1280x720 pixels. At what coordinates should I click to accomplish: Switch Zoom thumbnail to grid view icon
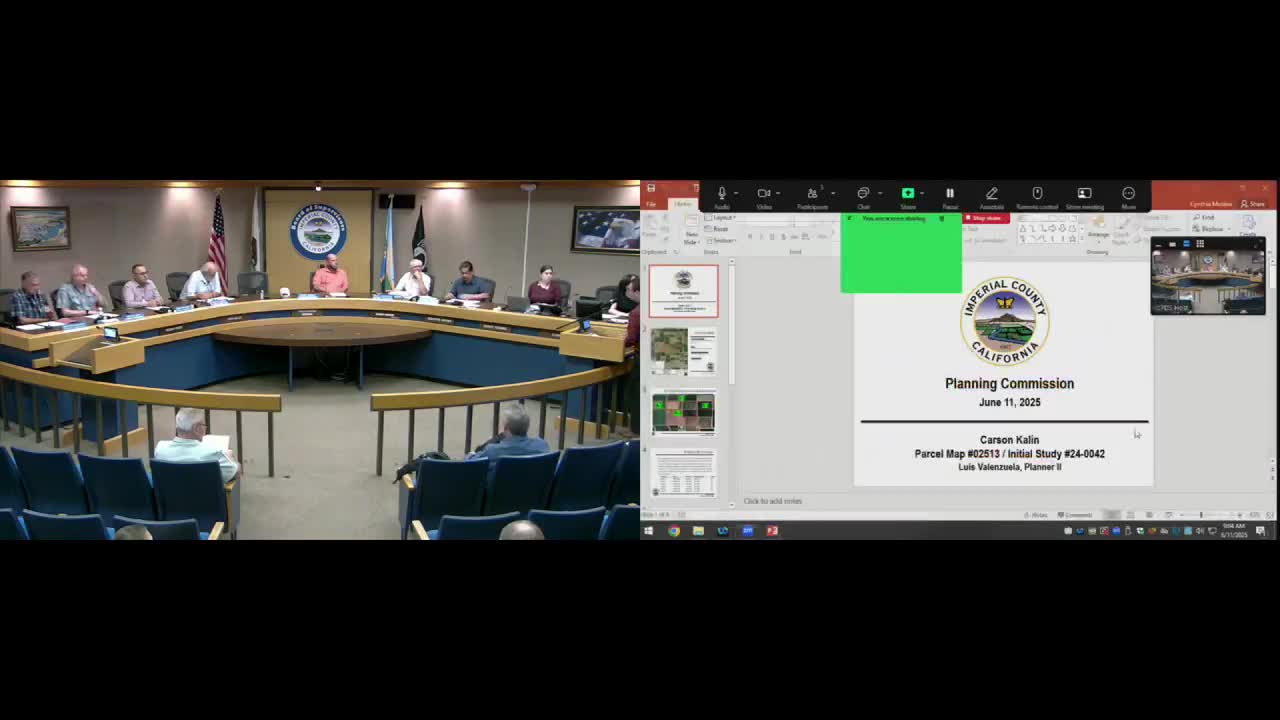pos(1200,244)
